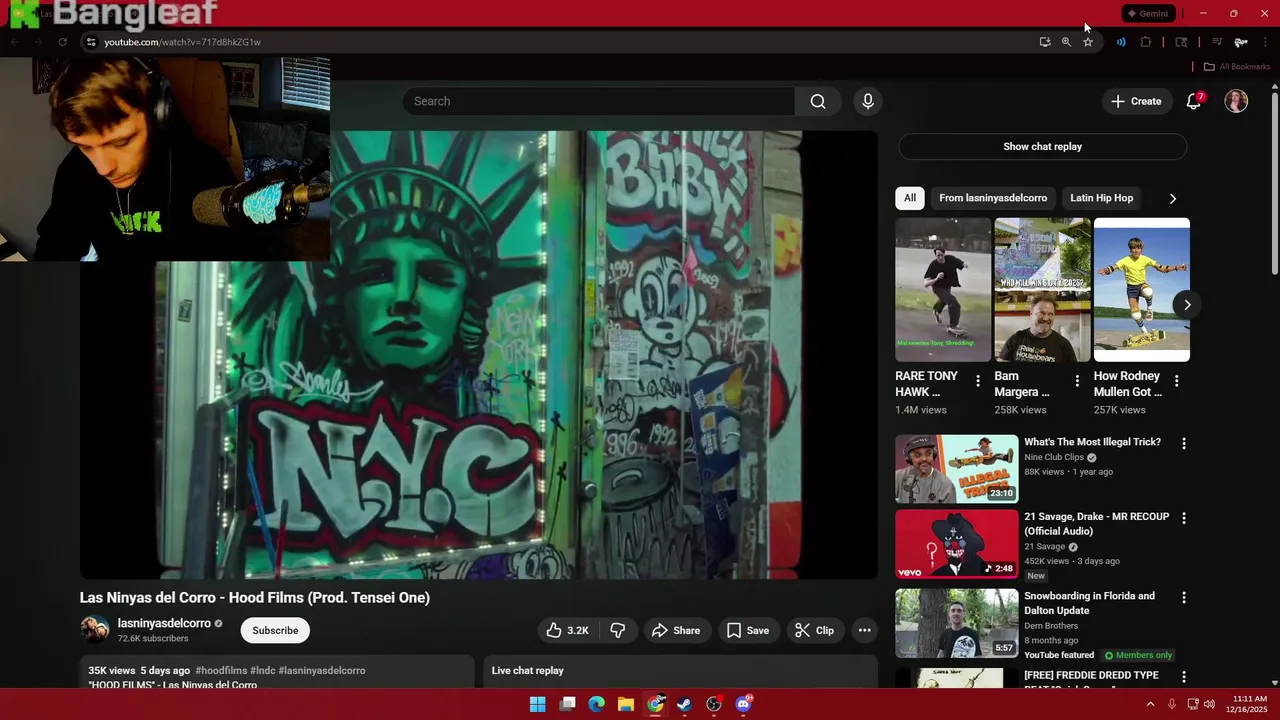Click the #lasninyasdelcorro hashtag
This screenshot has height=720, width=1280.
click(x=322, y=670)
